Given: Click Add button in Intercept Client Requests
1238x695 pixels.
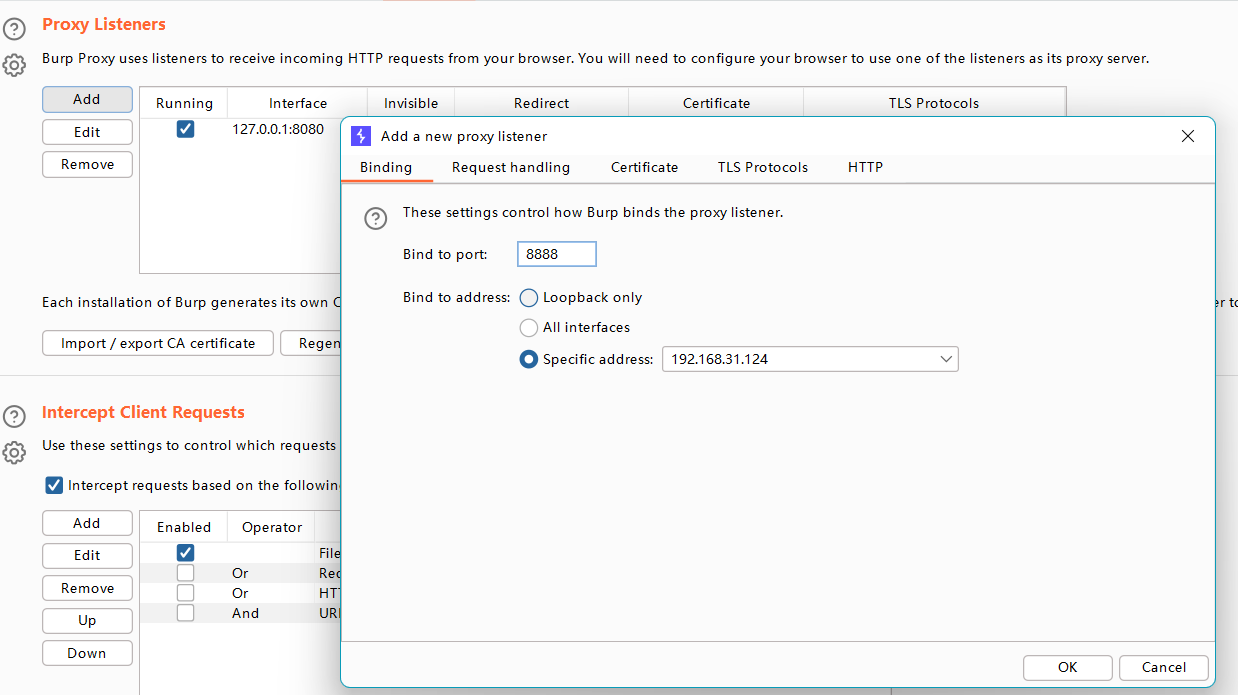Looking at the screenshot, I should [87, 523].
